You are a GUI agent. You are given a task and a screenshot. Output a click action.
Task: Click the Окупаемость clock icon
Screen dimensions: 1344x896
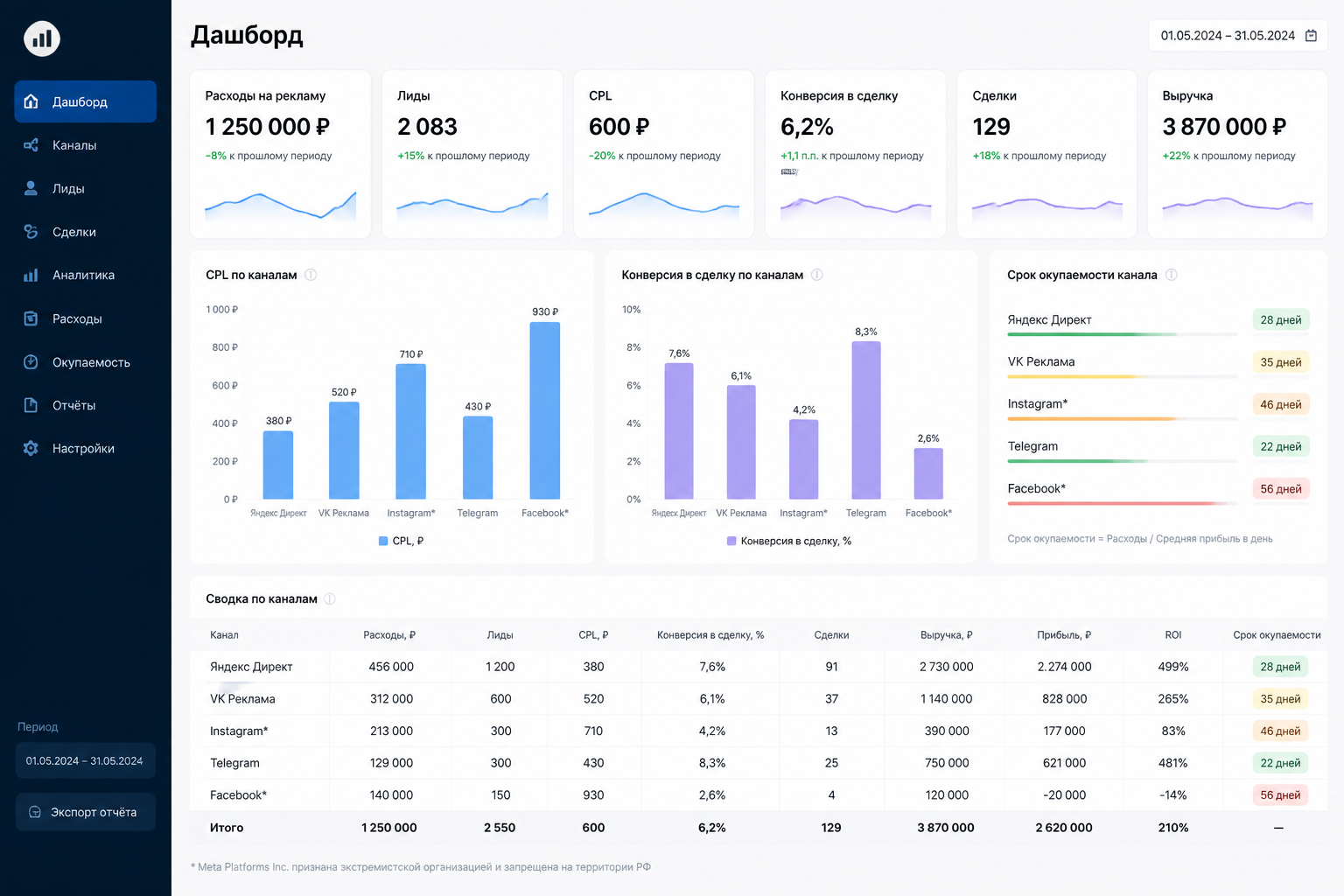(31, 362)
